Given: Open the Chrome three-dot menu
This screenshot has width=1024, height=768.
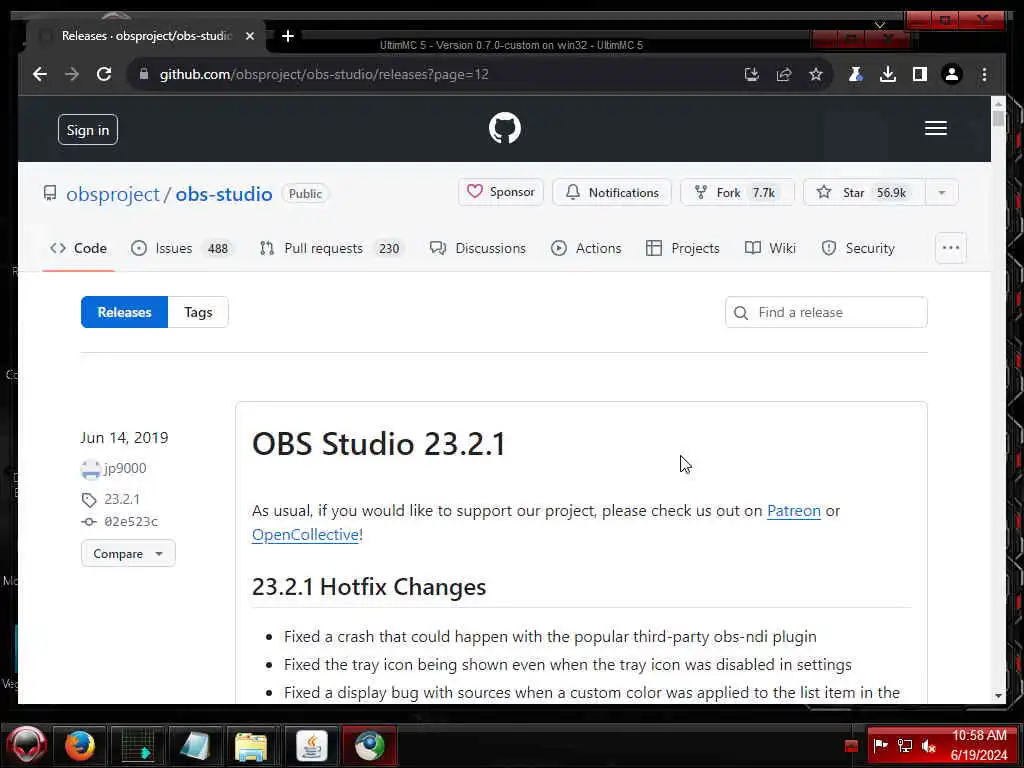Looking at the screenshot, I should click(984, 74).
